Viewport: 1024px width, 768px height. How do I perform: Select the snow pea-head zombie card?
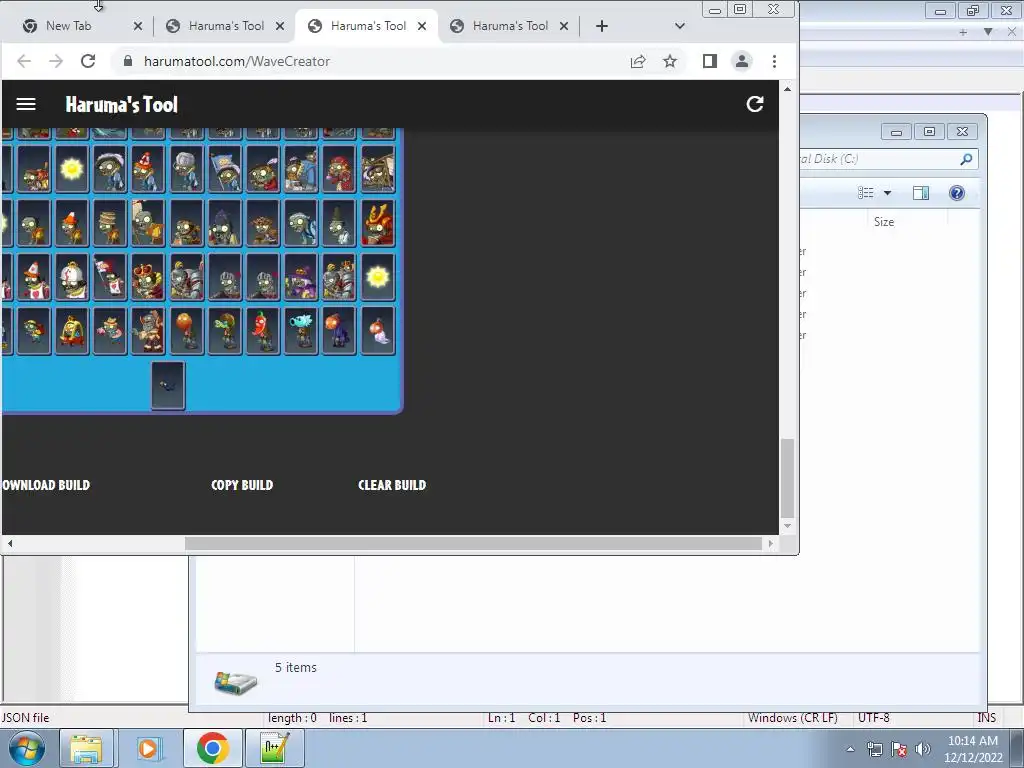(301, 331)
